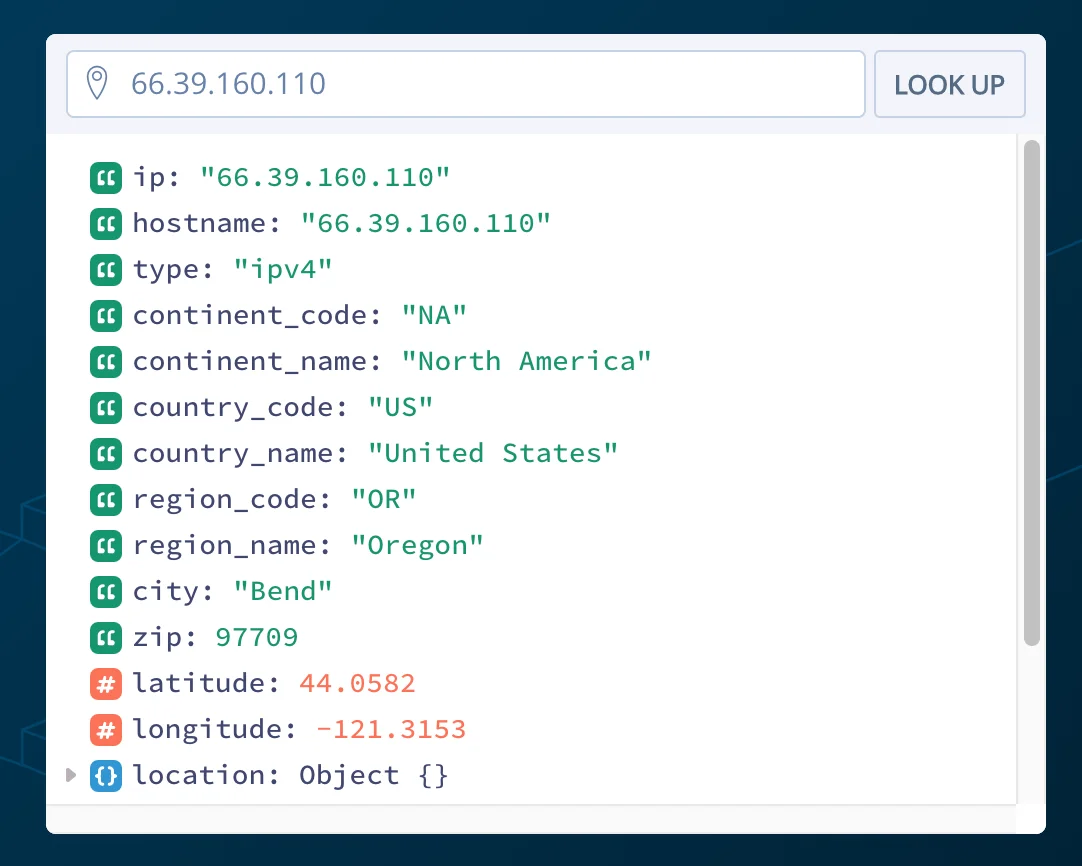Click the hostname key label
The height and width of the screenshot is (866, 1082).
click(206, 224)
